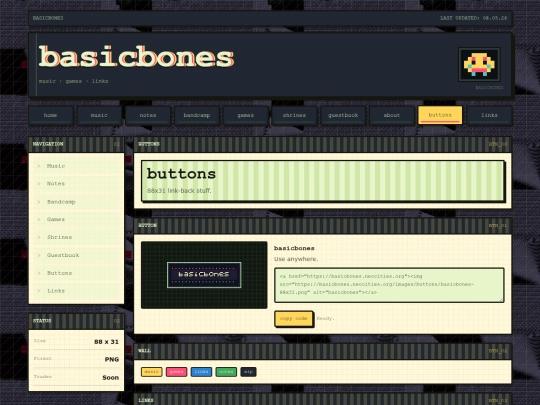Click the STATUS panel header
The image size is (540, 405).
[x=76, y=321]
